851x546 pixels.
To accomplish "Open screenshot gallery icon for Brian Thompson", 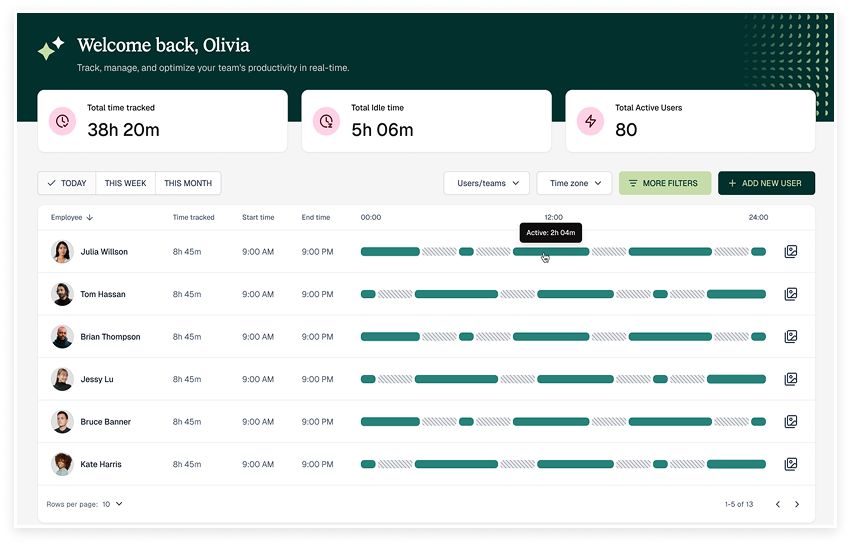I will [x=790, y=337].
